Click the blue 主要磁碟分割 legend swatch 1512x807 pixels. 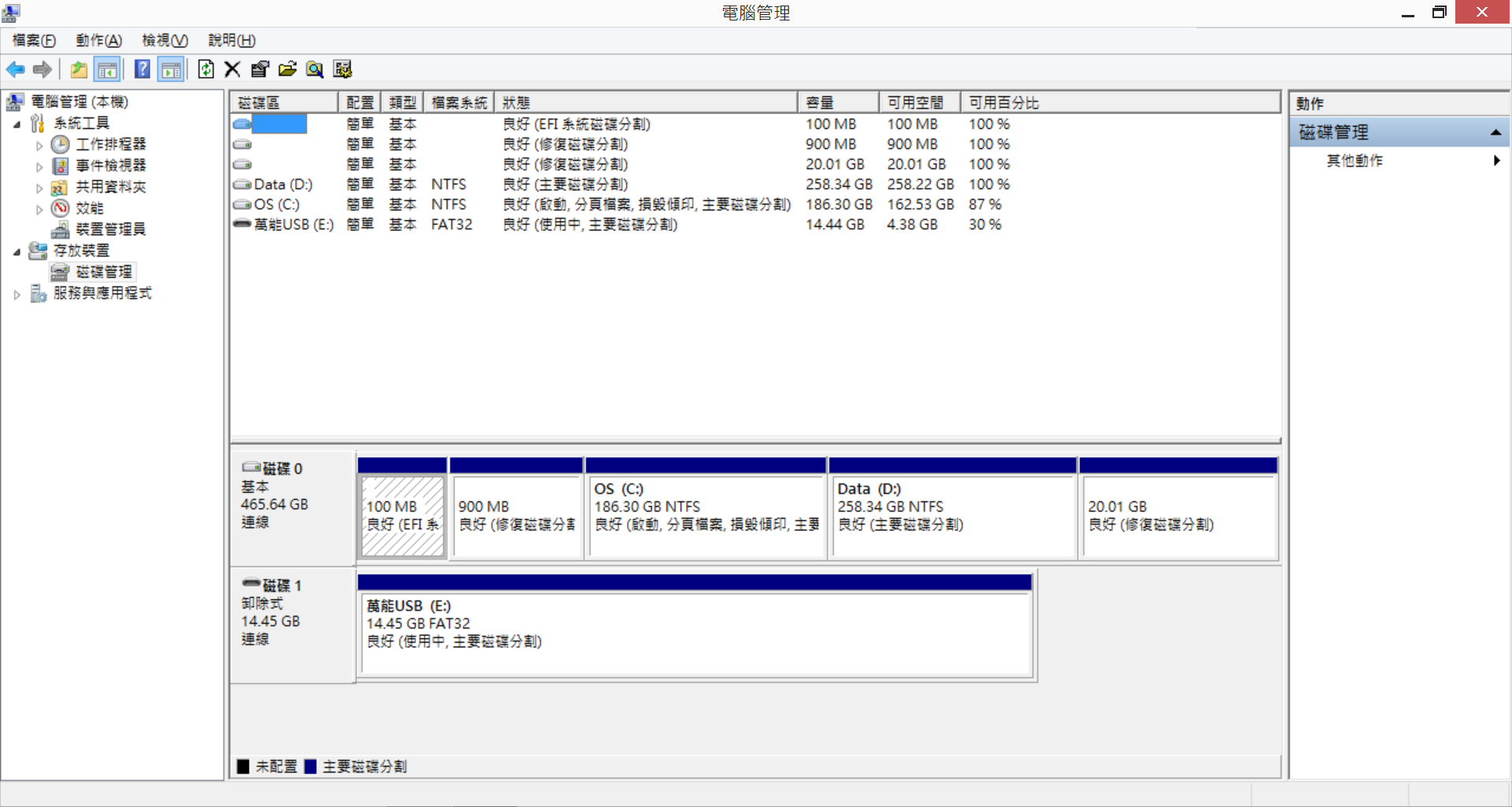pos(310,766)
